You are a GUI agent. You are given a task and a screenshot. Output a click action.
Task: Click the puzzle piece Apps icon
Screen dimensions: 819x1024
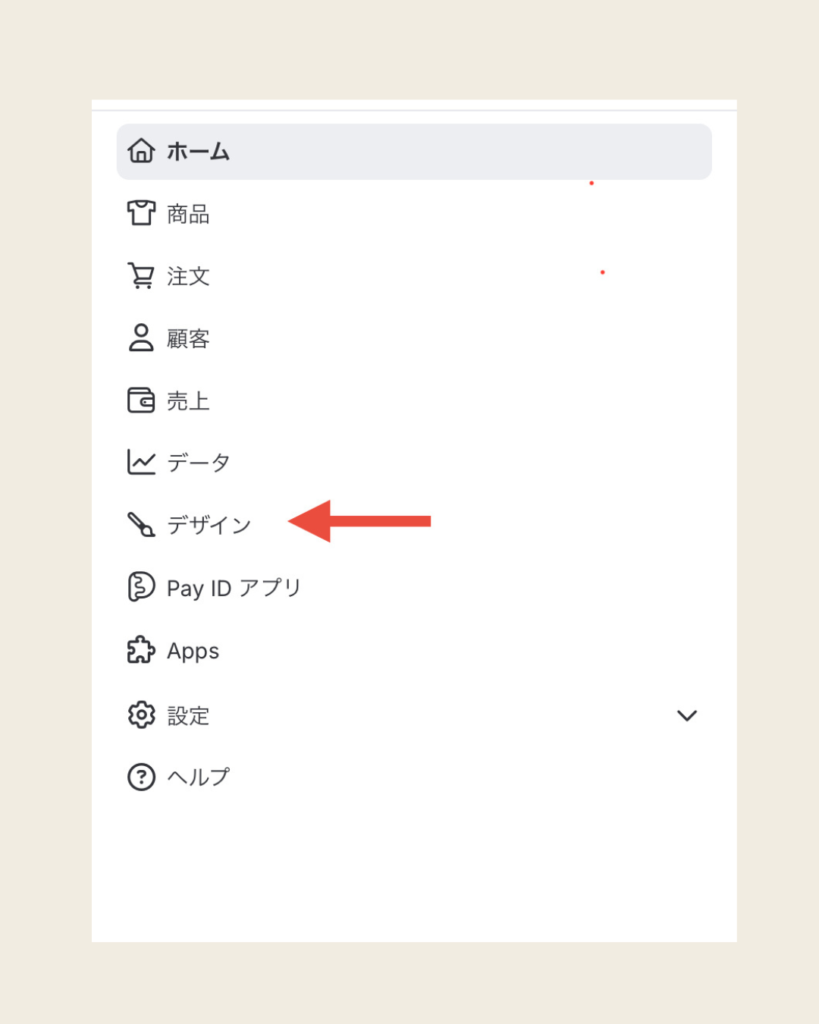click(x=141, y=651)
